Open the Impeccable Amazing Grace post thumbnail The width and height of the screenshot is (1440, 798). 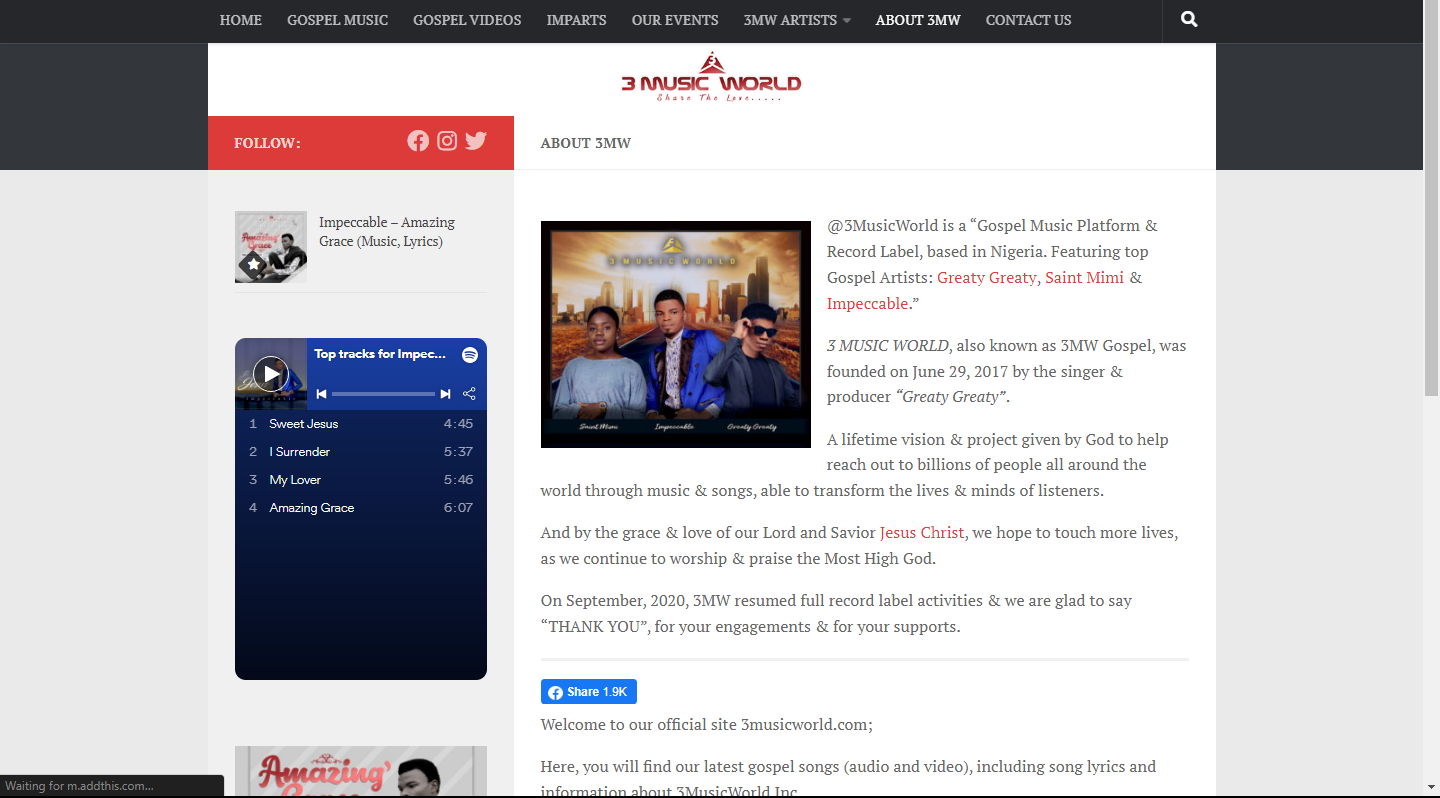[x=271, y=247]
